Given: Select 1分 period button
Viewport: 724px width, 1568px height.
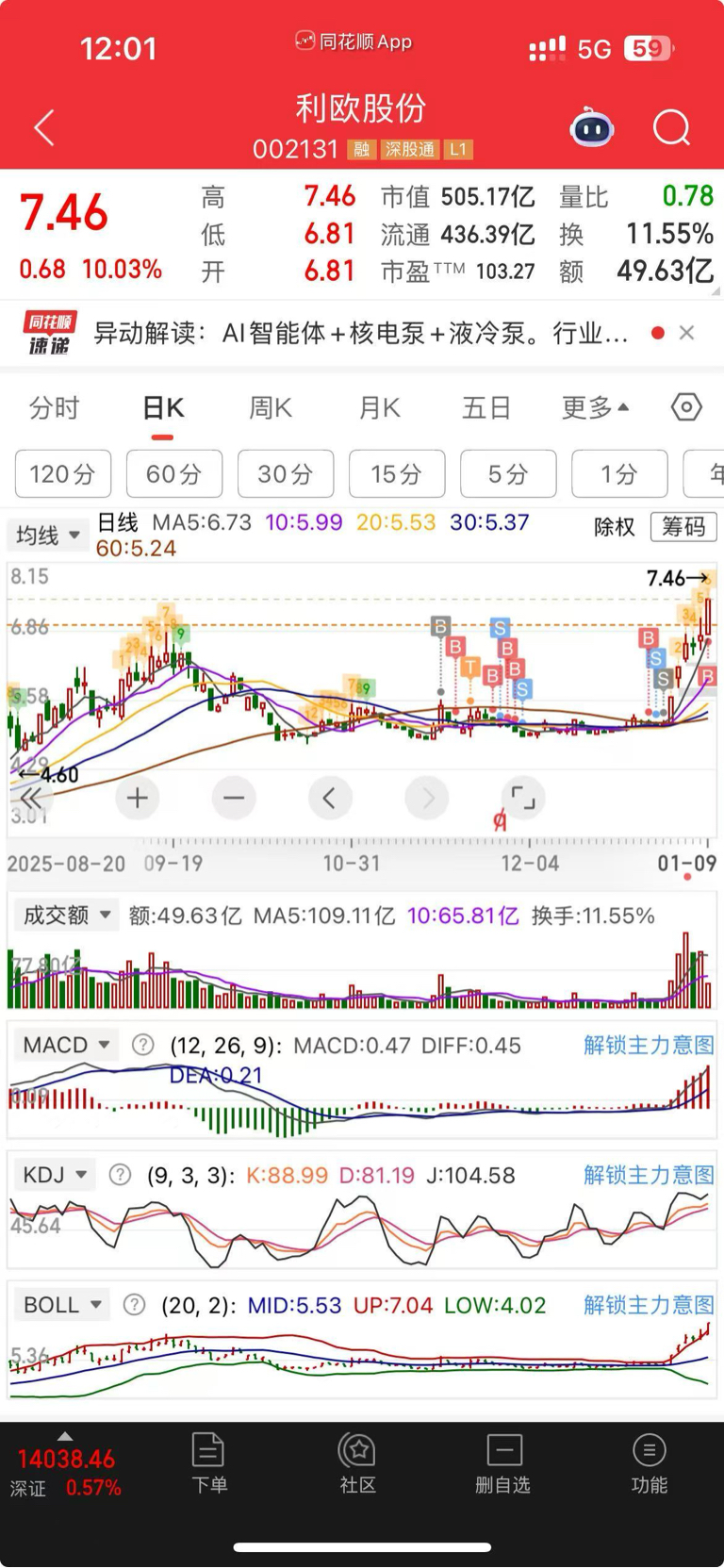Looking at the screenshot, I should [x=619, y=473].
